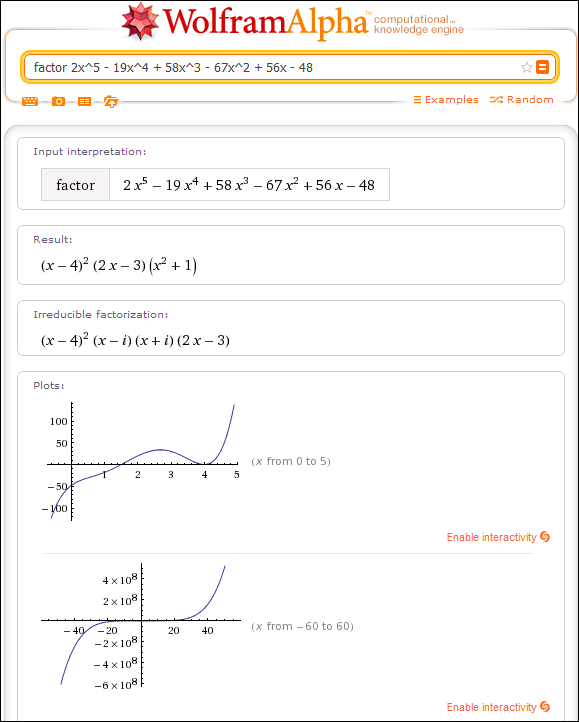
Task: Select the Result factorization expression
Action: pos(119,266)
